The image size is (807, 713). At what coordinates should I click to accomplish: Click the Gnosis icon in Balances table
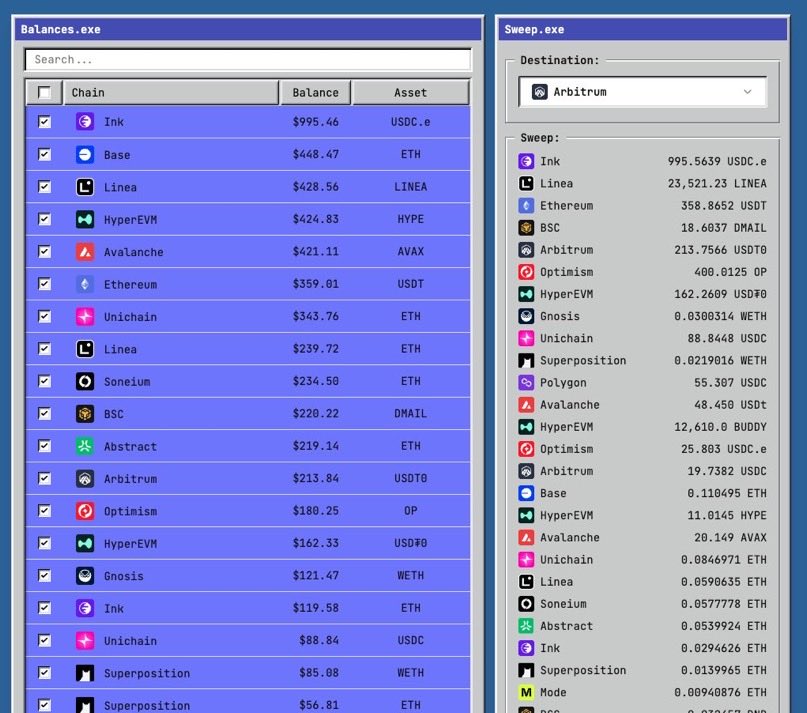tap(85, 576)
